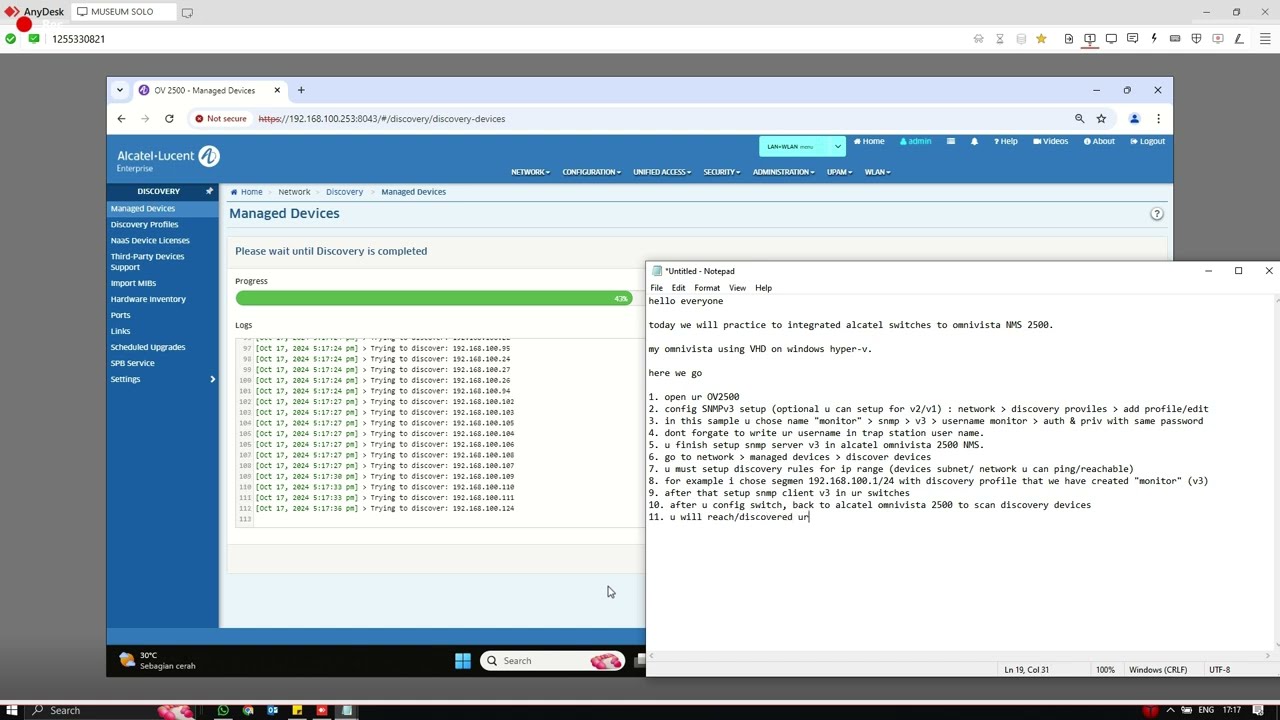Open NaaS Device Licenses in sidebar
The height and width of the screenshot is (720, 1280).
click(150, 240)
